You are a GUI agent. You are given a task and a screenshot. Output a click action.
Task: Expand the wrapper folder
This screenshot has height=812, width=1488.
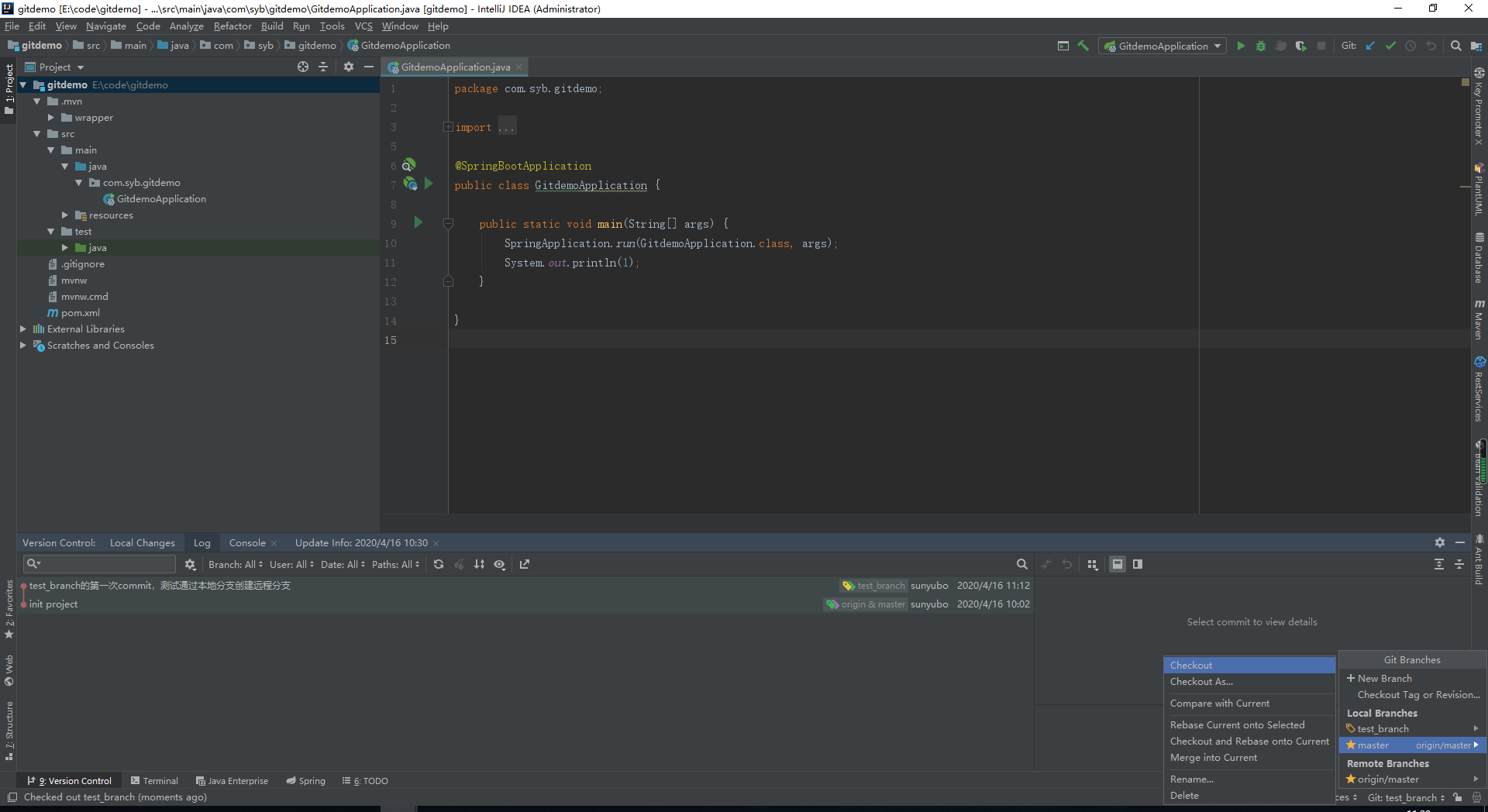click(x=50, y=118)
